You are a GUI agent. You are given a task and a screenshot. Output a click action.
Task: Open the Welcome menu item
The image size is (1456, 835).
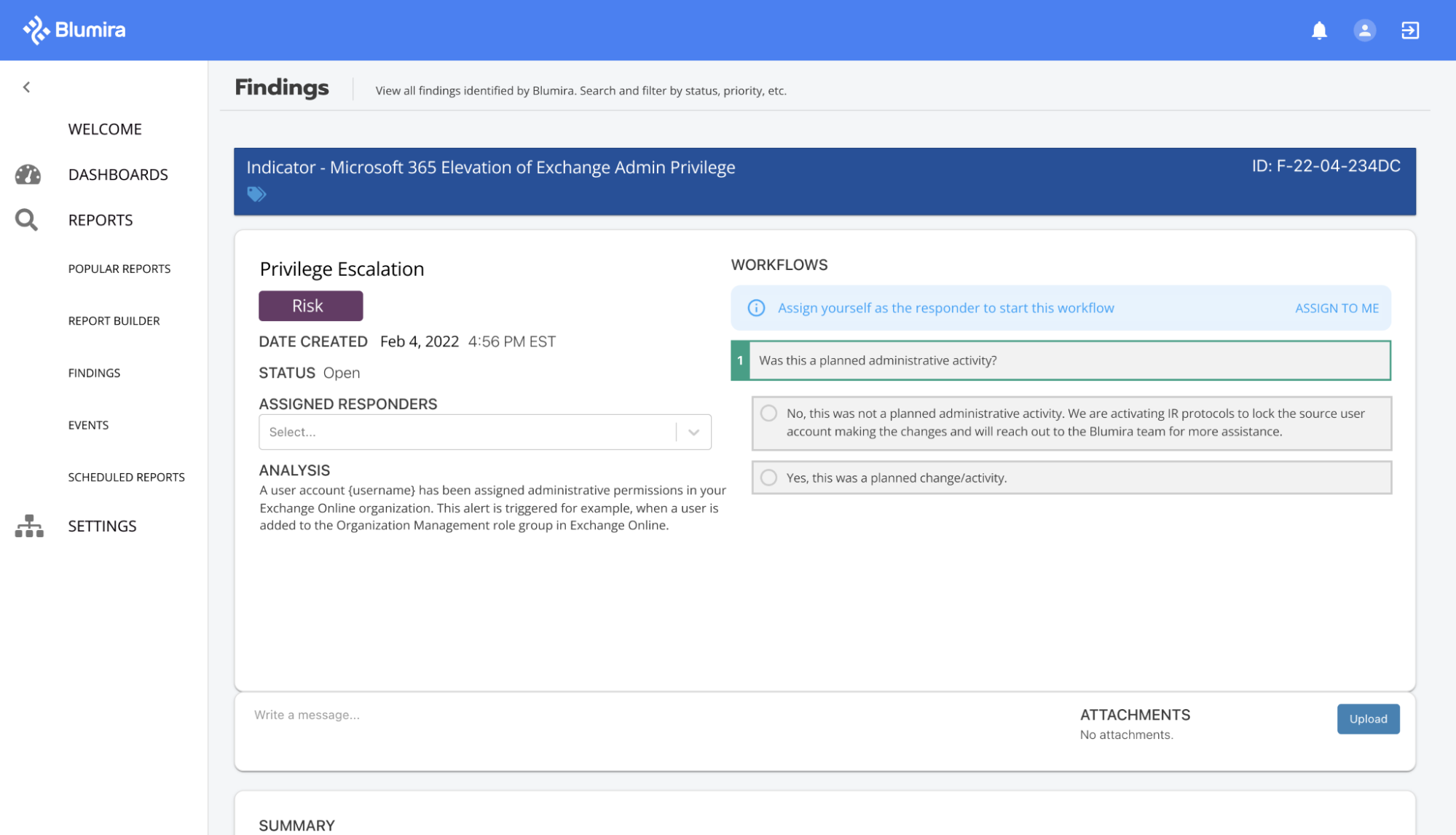coord(105,129)
